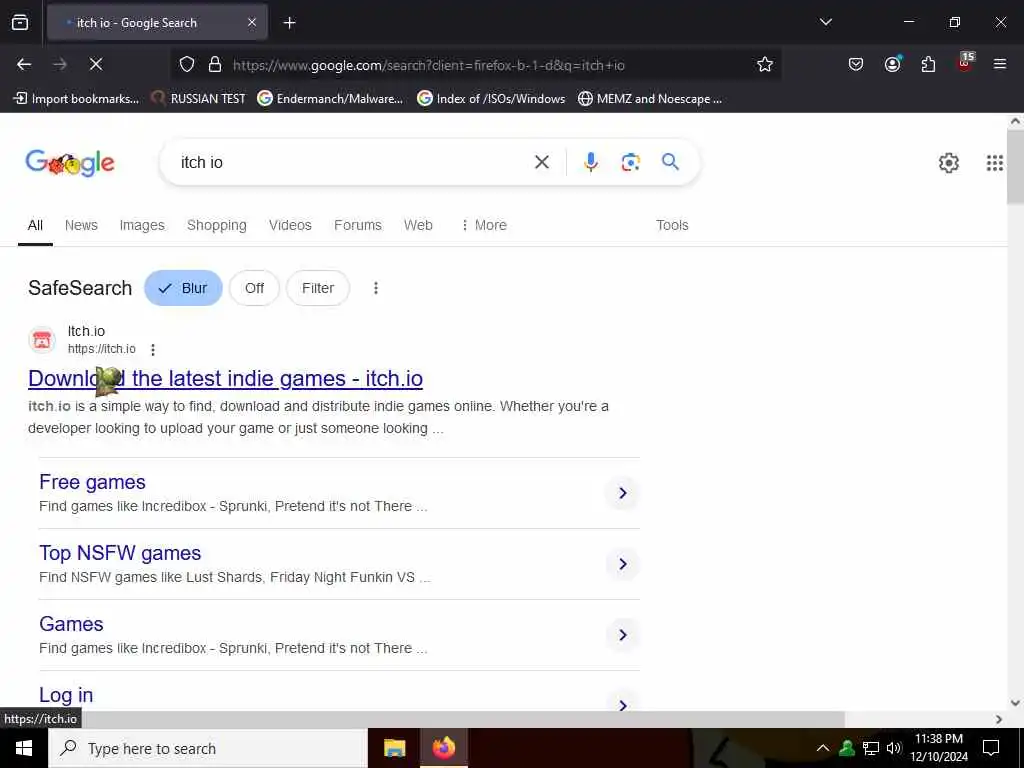1024x768 pixels.
Task: Search by image with Lens icon
Action: point(630,162)
